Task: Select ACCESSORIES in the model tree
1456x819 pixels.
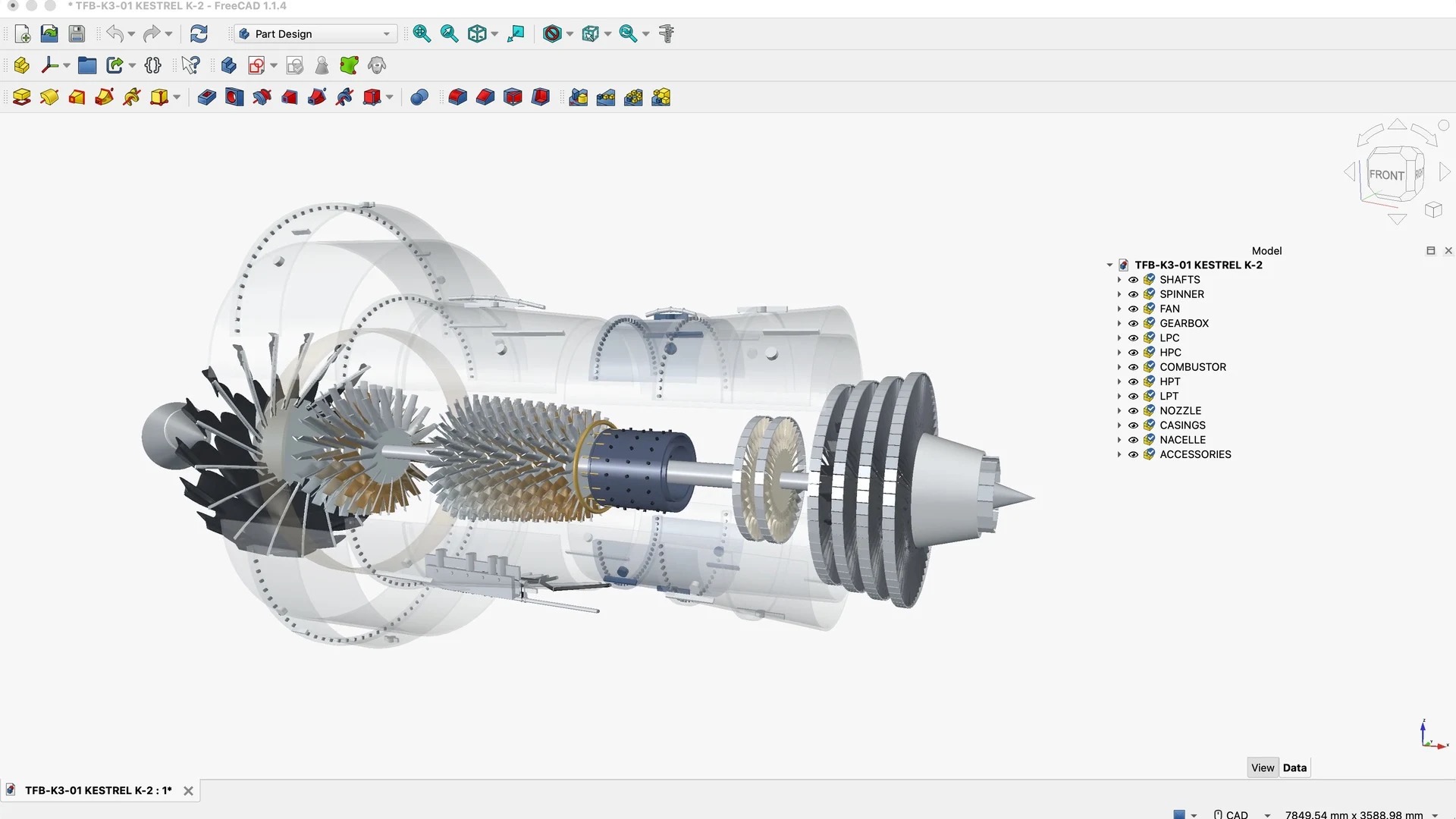Action: [1195, 455]
